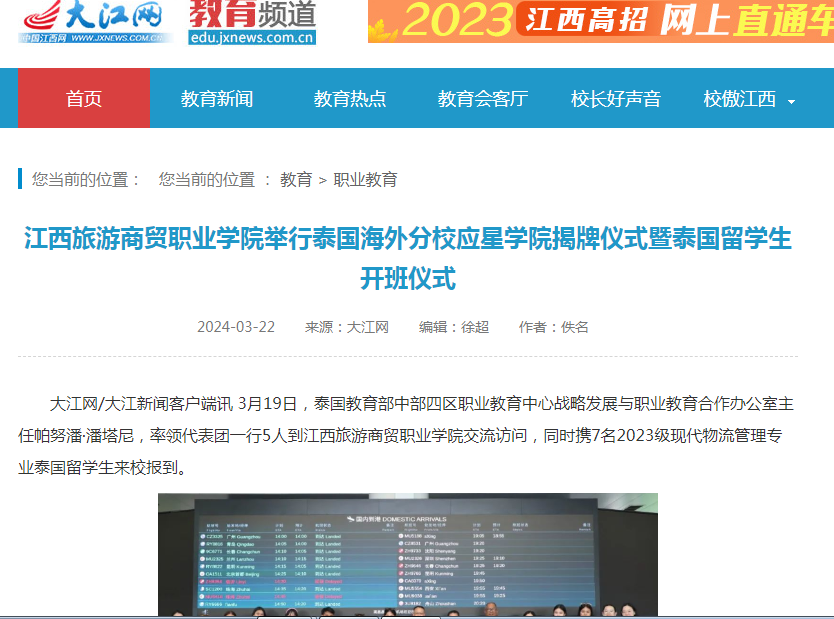Viewport: 834px width, 619px height.
Task: Click the arrow beside 校傲江西
Action: [x=792, y=101]
